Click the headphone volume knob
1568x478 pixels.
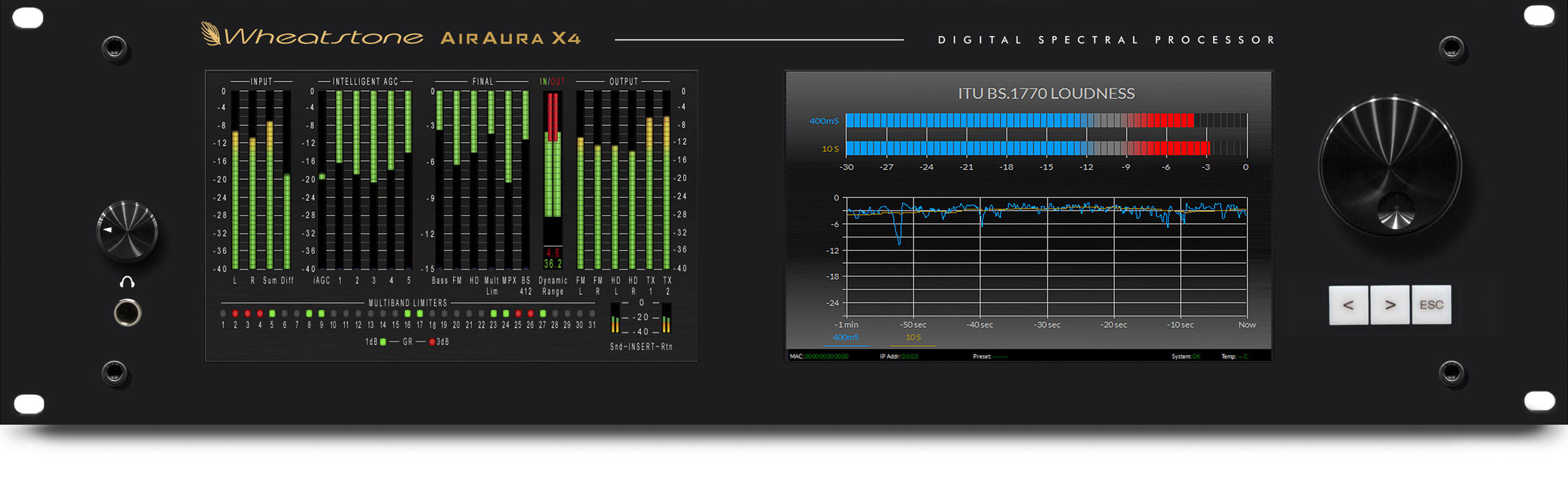[x=127, y=231]
